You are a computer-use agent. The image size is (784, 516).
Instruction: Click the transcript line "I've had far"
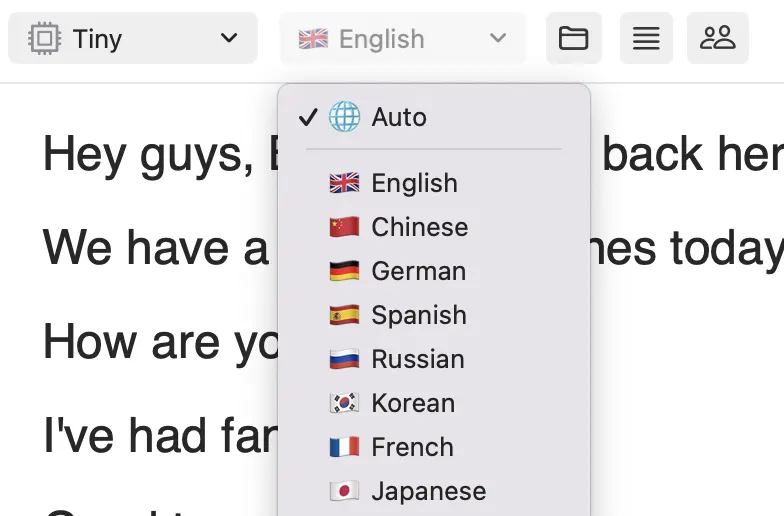point(160,436)
